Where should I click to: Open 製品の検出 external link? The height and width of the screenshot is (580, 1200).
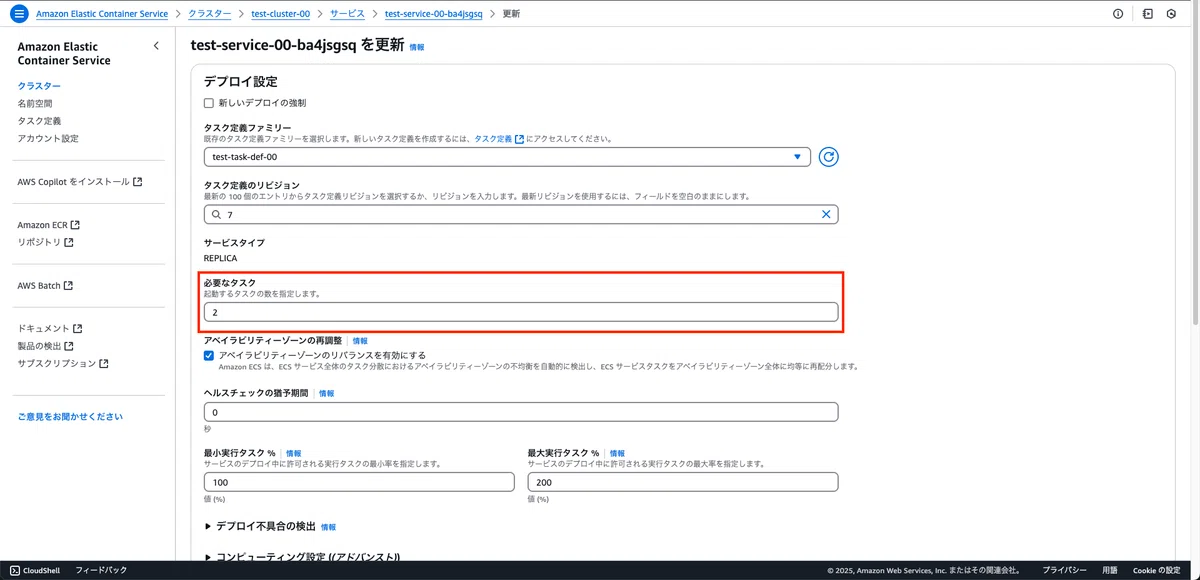(x=45, y=346)
